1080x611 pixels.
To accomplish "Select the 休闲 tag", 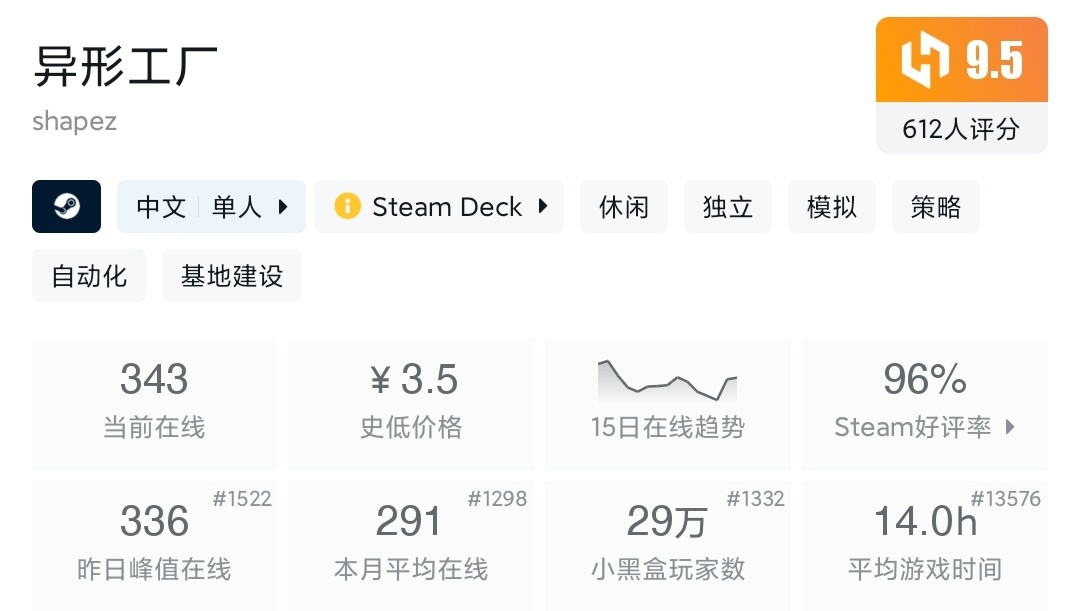I will pyautogui.click(x=623, y=207).
